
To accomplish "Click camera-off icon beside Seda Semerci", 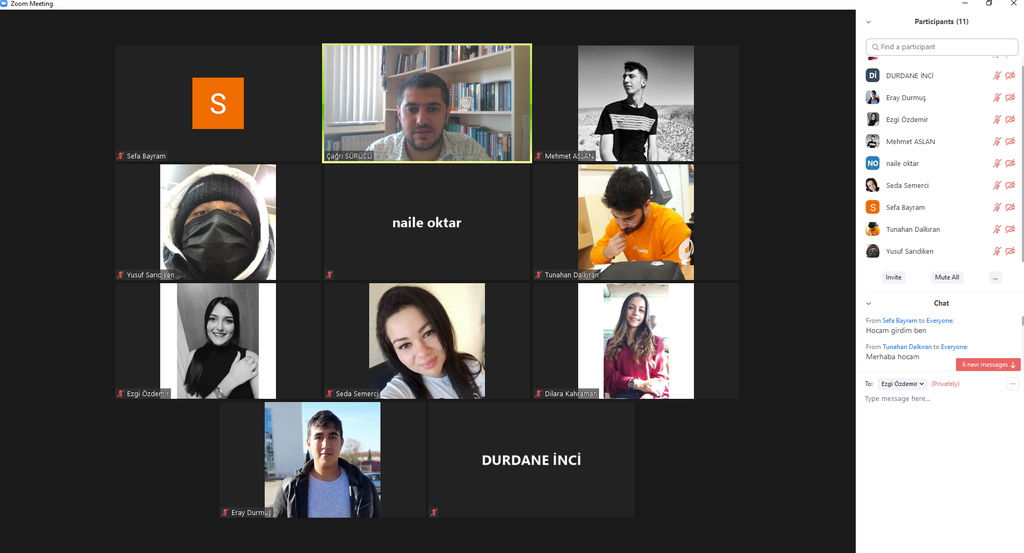I will 1010,185.
